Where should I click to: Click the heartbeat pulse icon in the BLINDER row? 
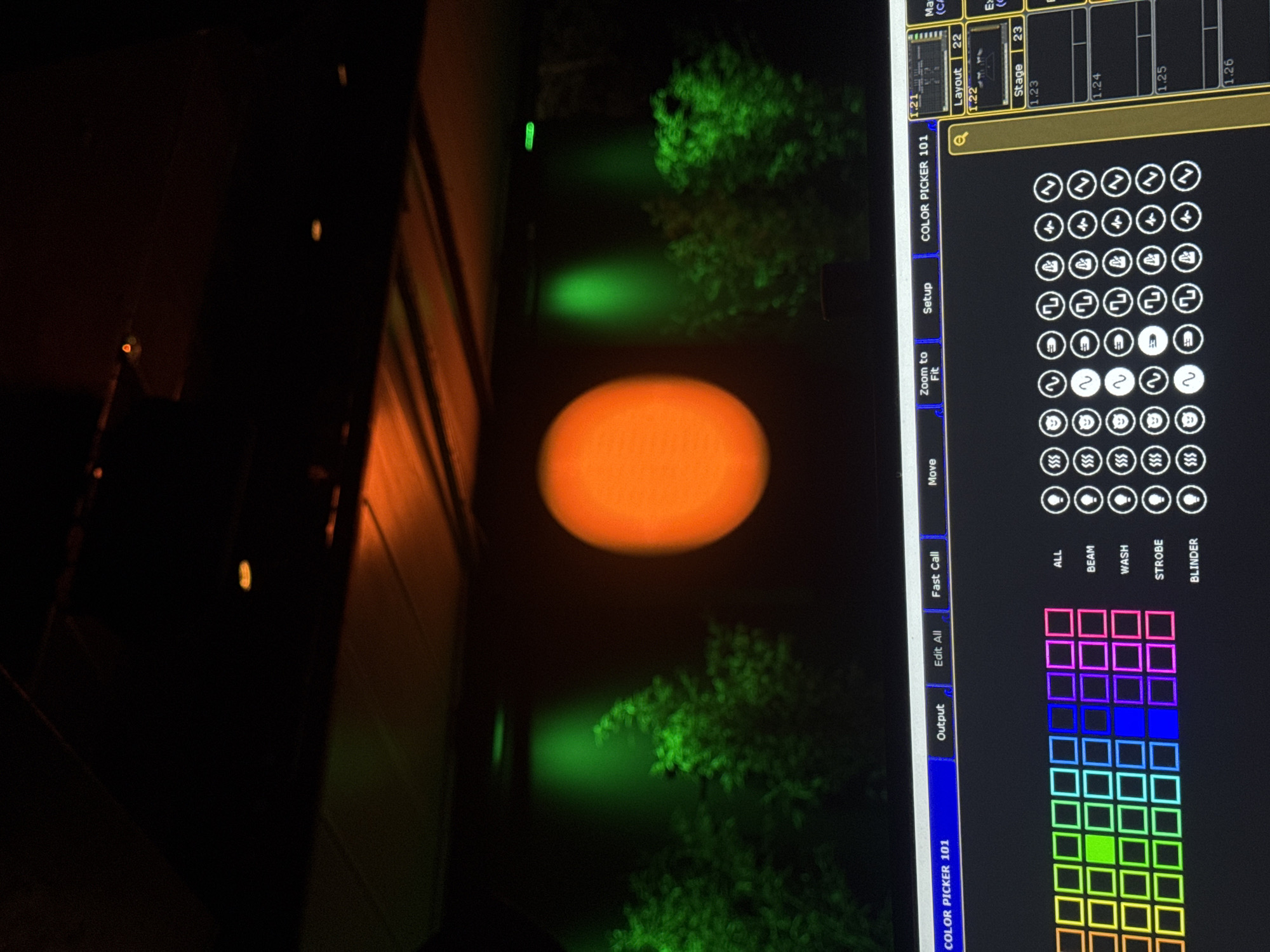(x=1186, y=218)
